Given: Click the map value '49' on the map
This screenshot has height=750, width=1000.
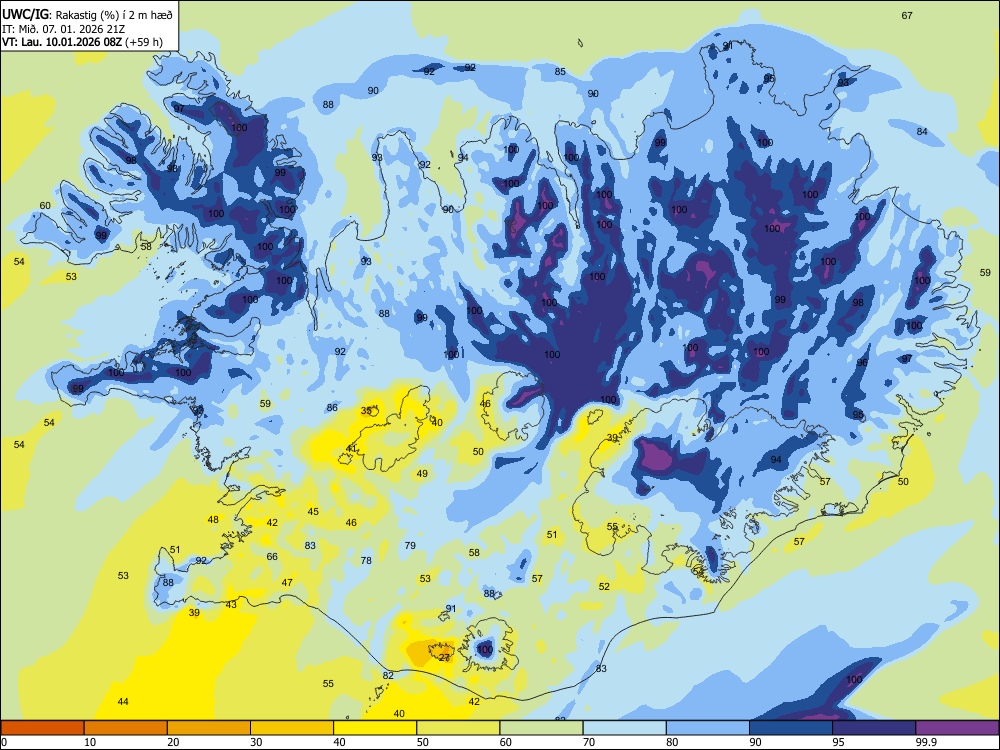Looking at the screenshot, I should click(422, 473).
